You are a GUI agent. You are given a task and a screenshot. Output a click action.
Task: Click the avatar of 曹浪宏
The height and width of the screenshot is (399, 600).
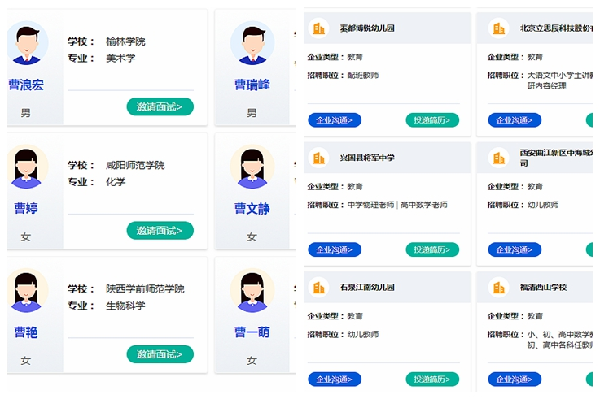27,43
